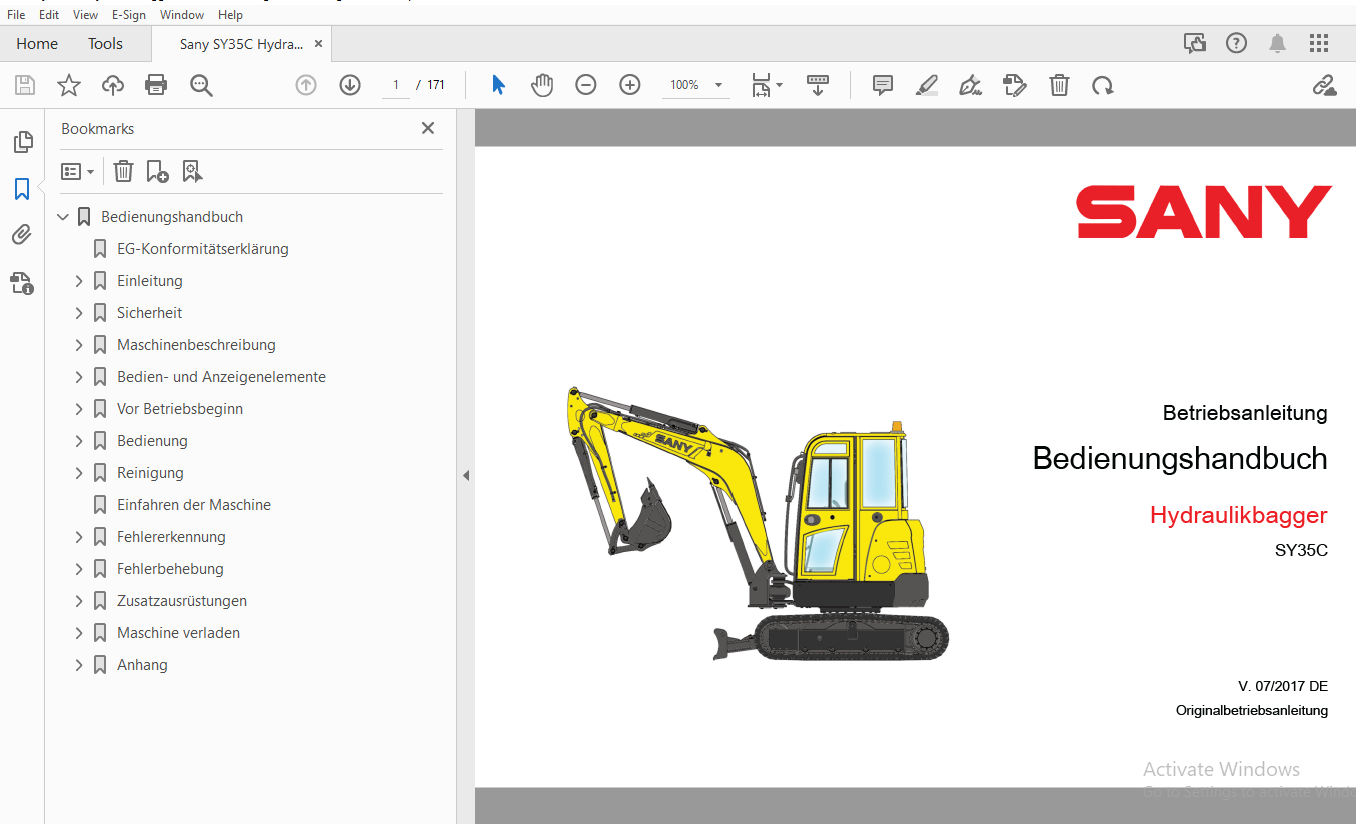The image size is (1356, 824).
Task: Expand the Einleitung bookmark
Action: (x=79, y=281)
